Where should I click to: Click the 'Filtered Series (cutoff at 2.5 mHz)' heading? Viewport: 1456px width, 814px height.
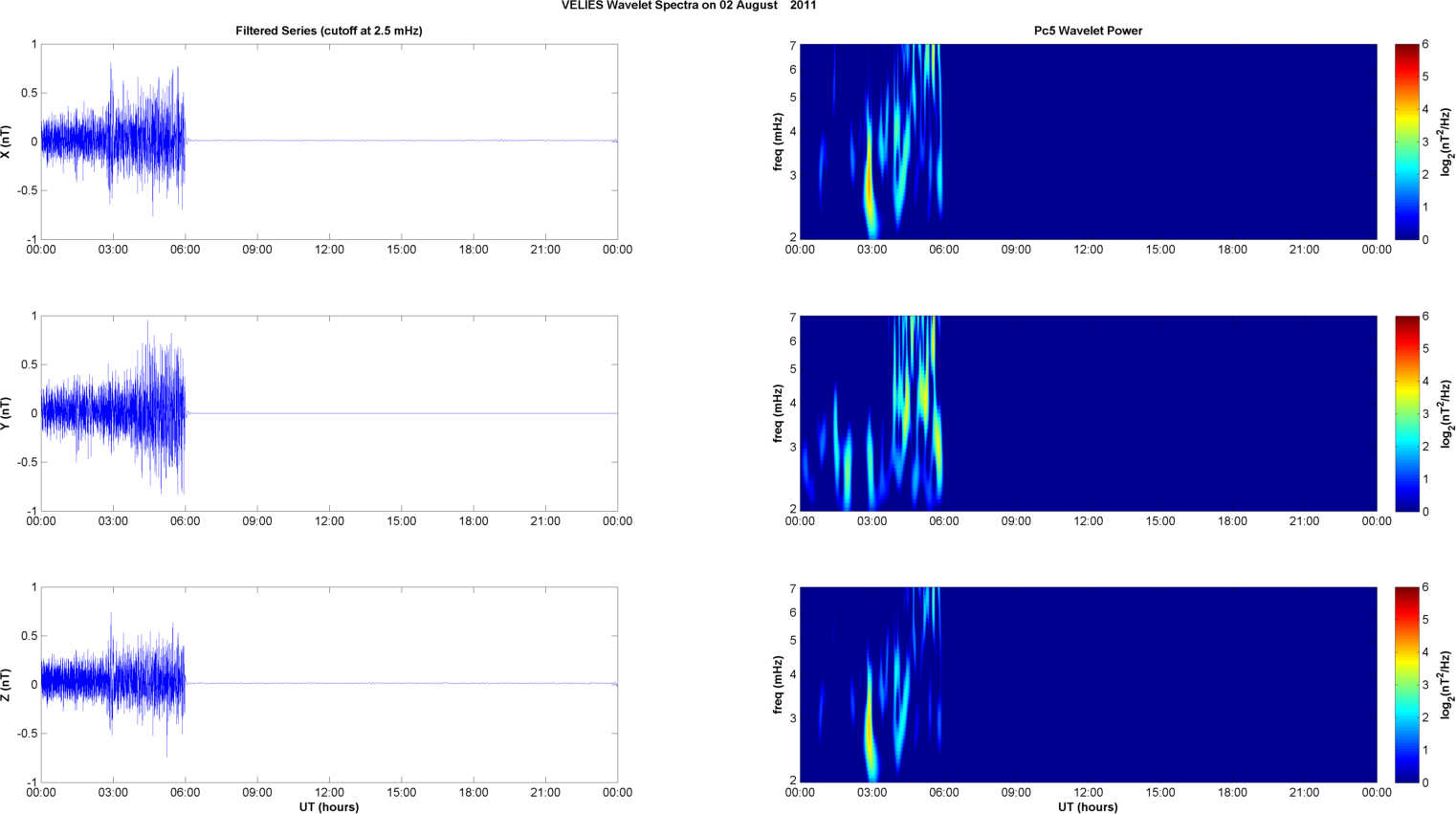click(x=329, y=31)
